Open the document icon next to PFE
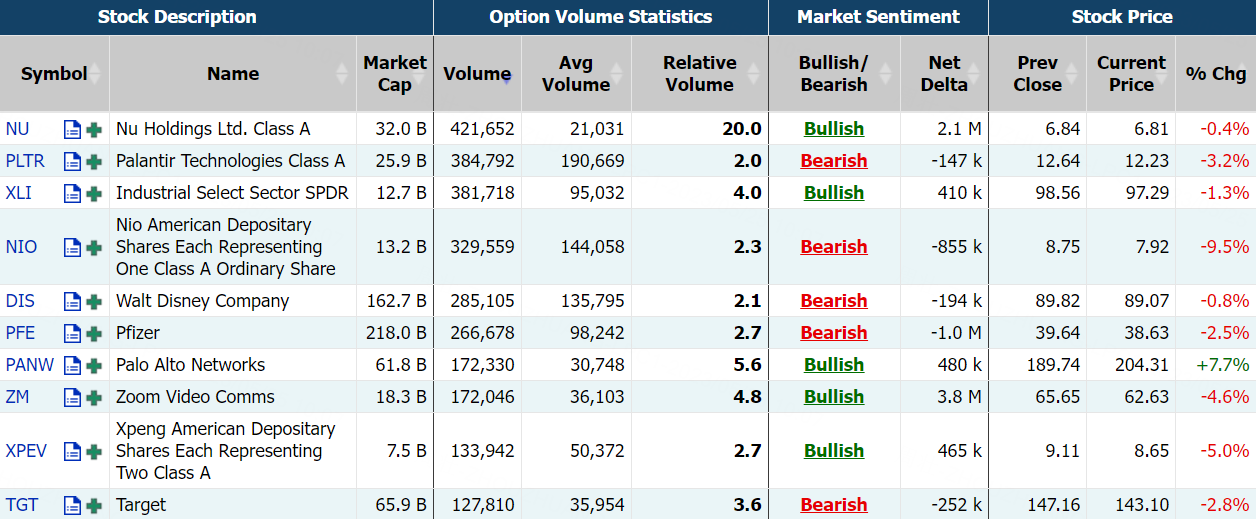This screenshot has height=519, width=1256. point(72,333)
